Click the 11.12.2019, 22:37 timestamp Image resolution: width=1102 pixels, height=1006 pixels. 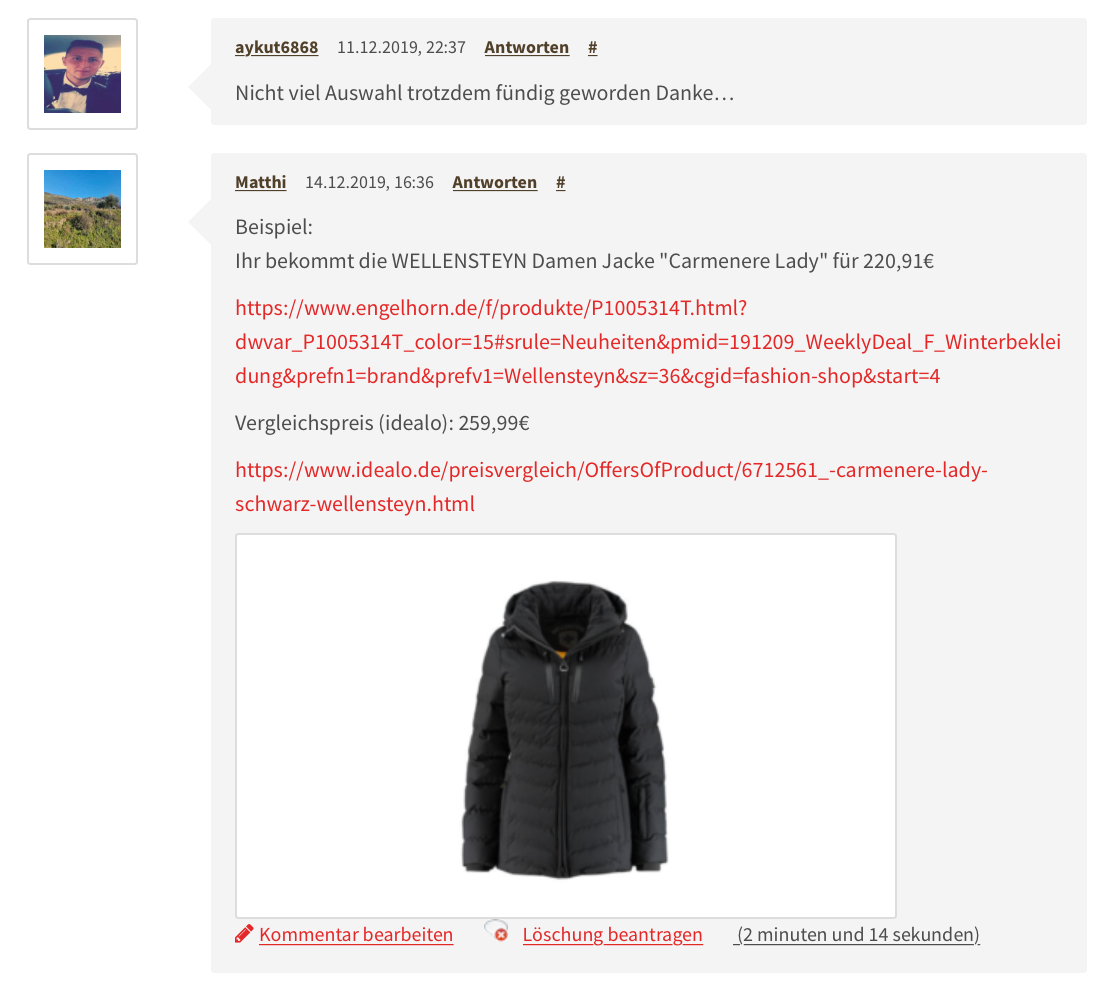[401, 47]
